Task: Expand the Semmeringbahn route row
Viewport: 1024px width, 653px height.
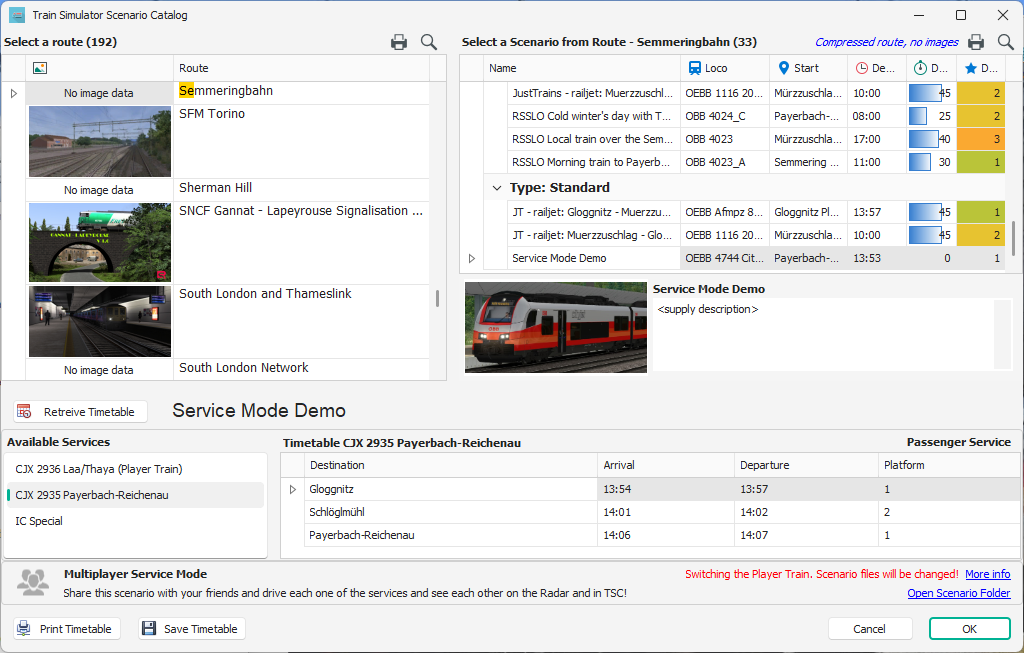Action: click(x=14, y=93)
